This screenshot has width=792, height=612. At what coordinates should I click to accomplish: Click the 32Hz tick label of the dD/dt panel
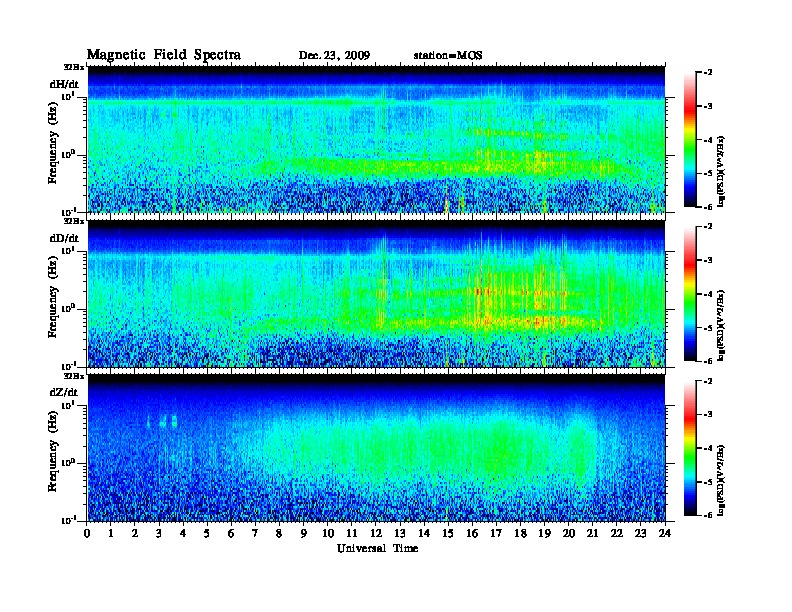(74, 221)
